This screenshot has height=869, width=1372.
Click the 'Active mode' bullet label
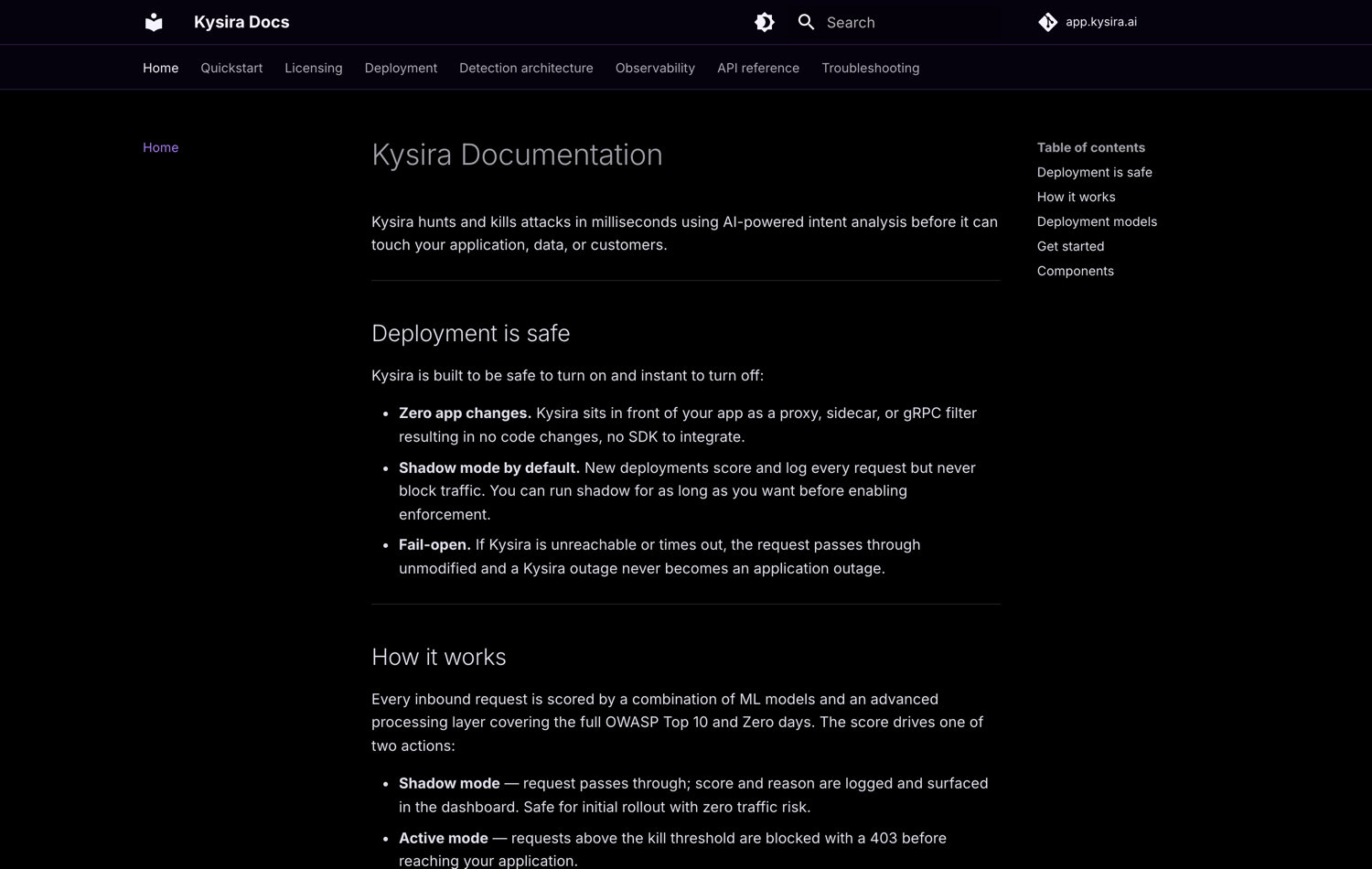444,838
